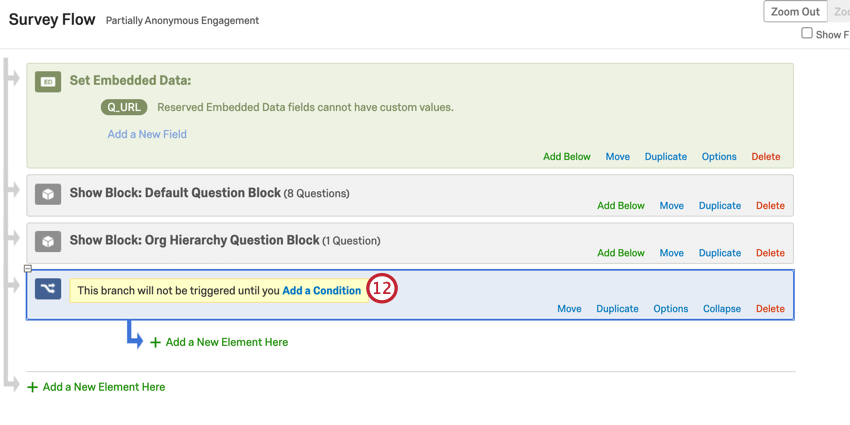Click plus icon beside nested Add a New Element Here
The width and height of the screenshot is (850, 425).
(155, 343)
